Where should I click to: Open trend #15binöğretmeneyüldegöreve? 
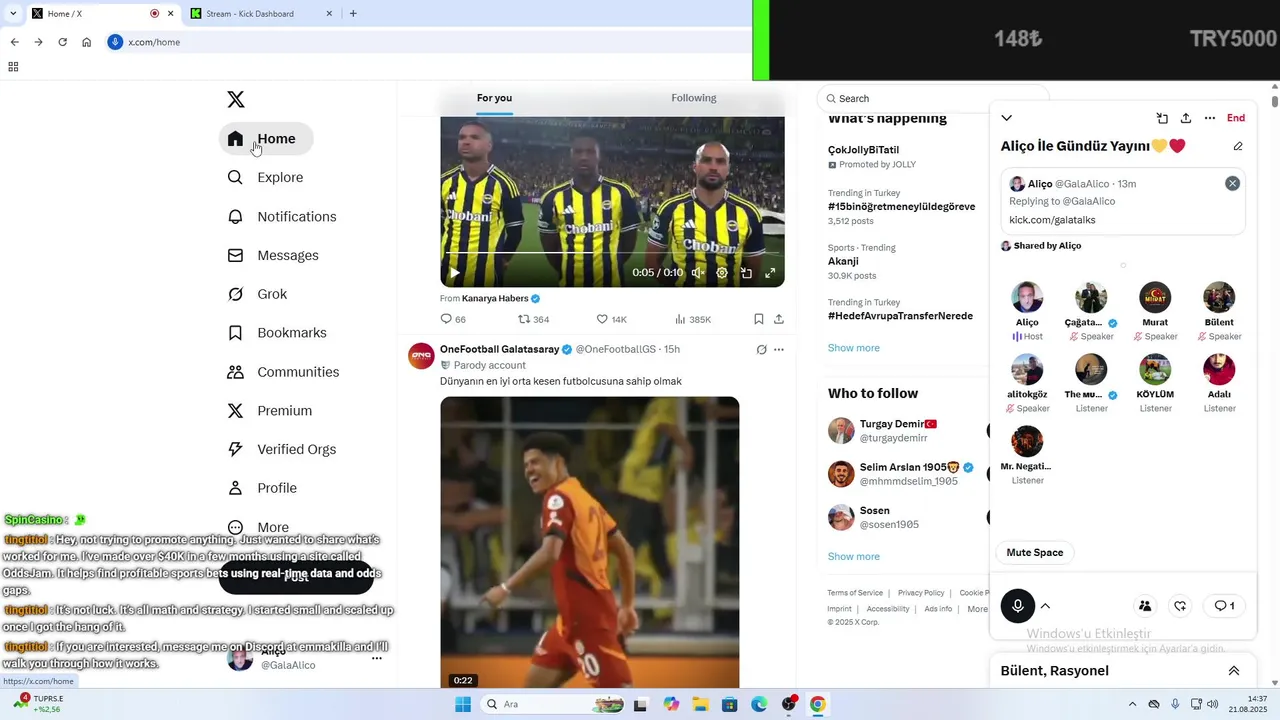point(901,206)
